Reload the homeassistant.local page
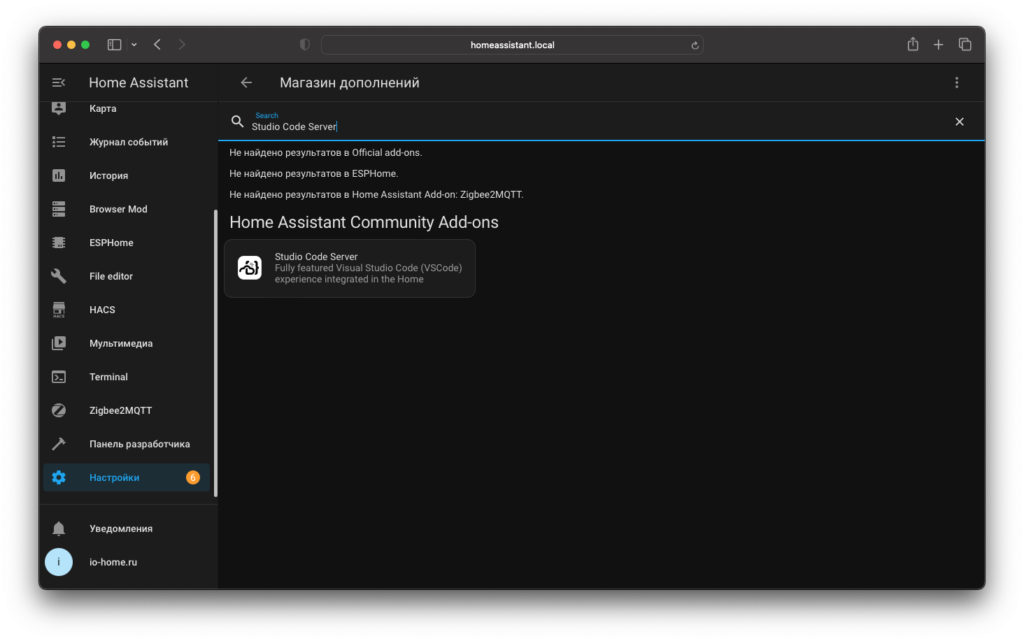 tap(694, 45)
